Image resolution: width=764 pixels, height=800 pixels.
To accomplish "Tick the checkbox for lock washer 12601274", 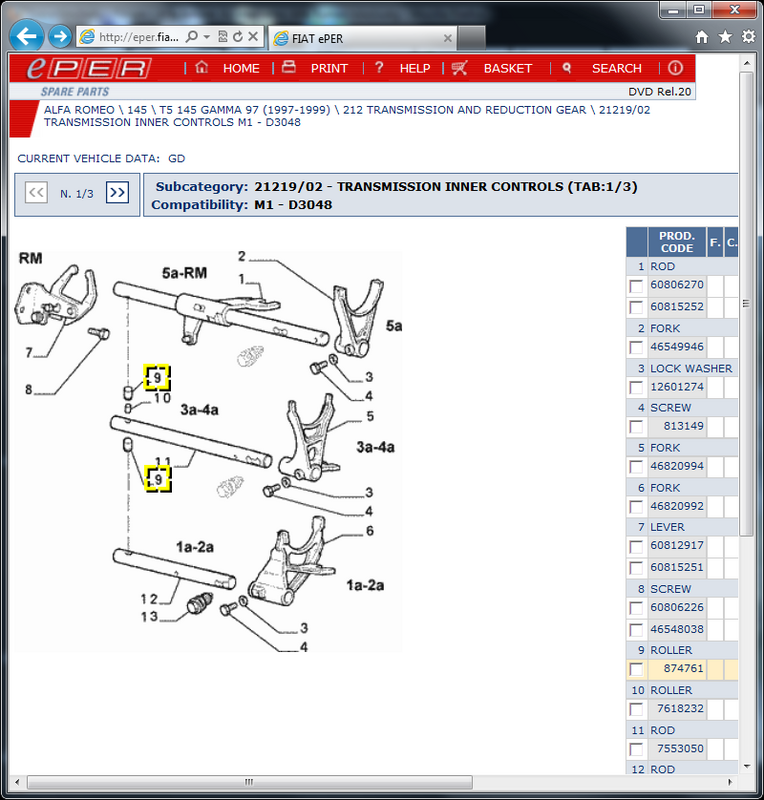I will (x=636, y=387).
